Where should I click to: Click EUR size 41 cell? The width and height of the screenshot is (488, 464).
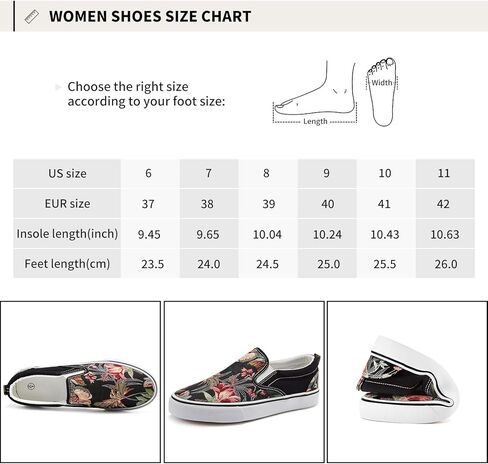point(386,204)
